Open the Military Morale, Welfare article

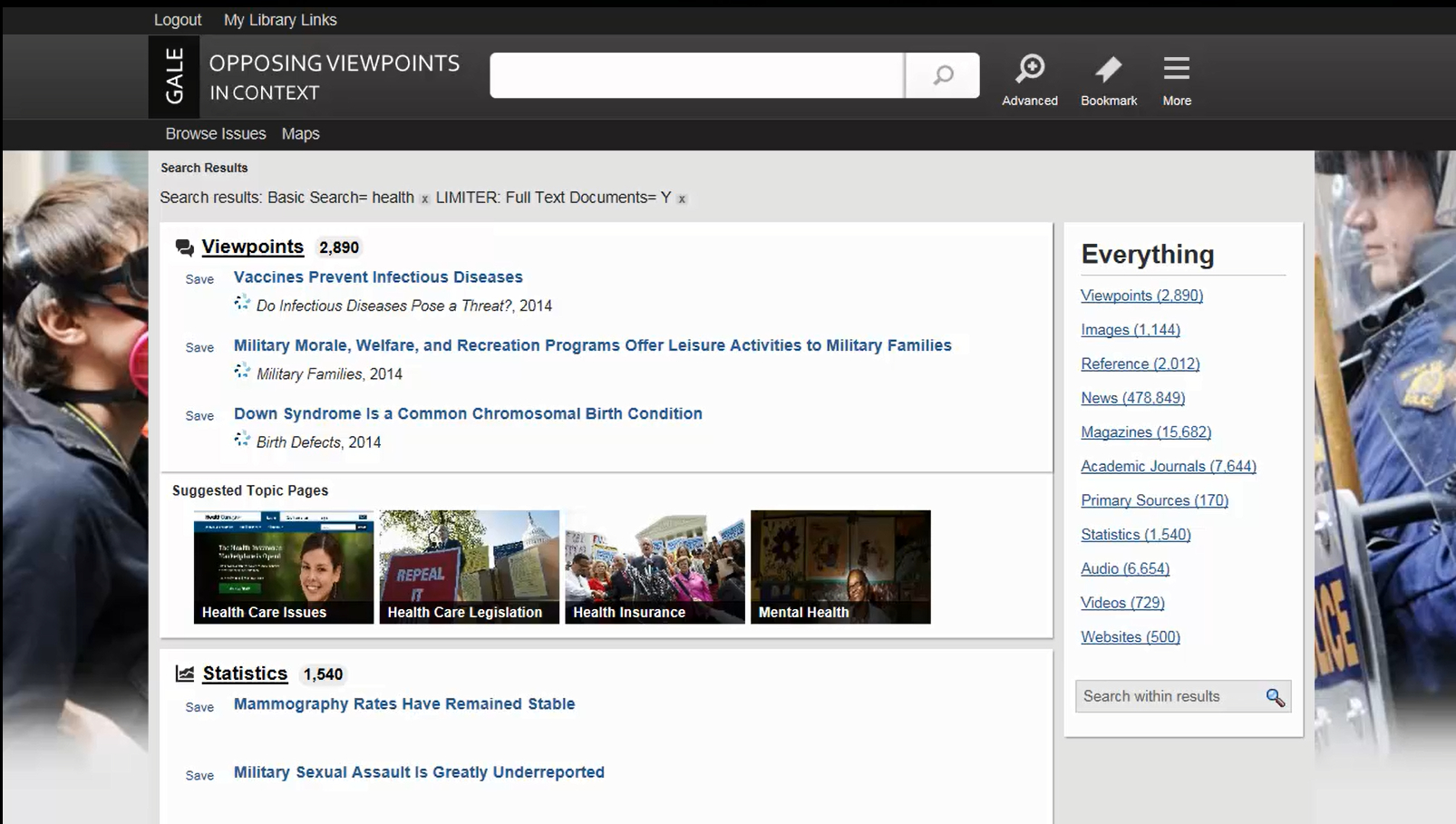(593, 345)
